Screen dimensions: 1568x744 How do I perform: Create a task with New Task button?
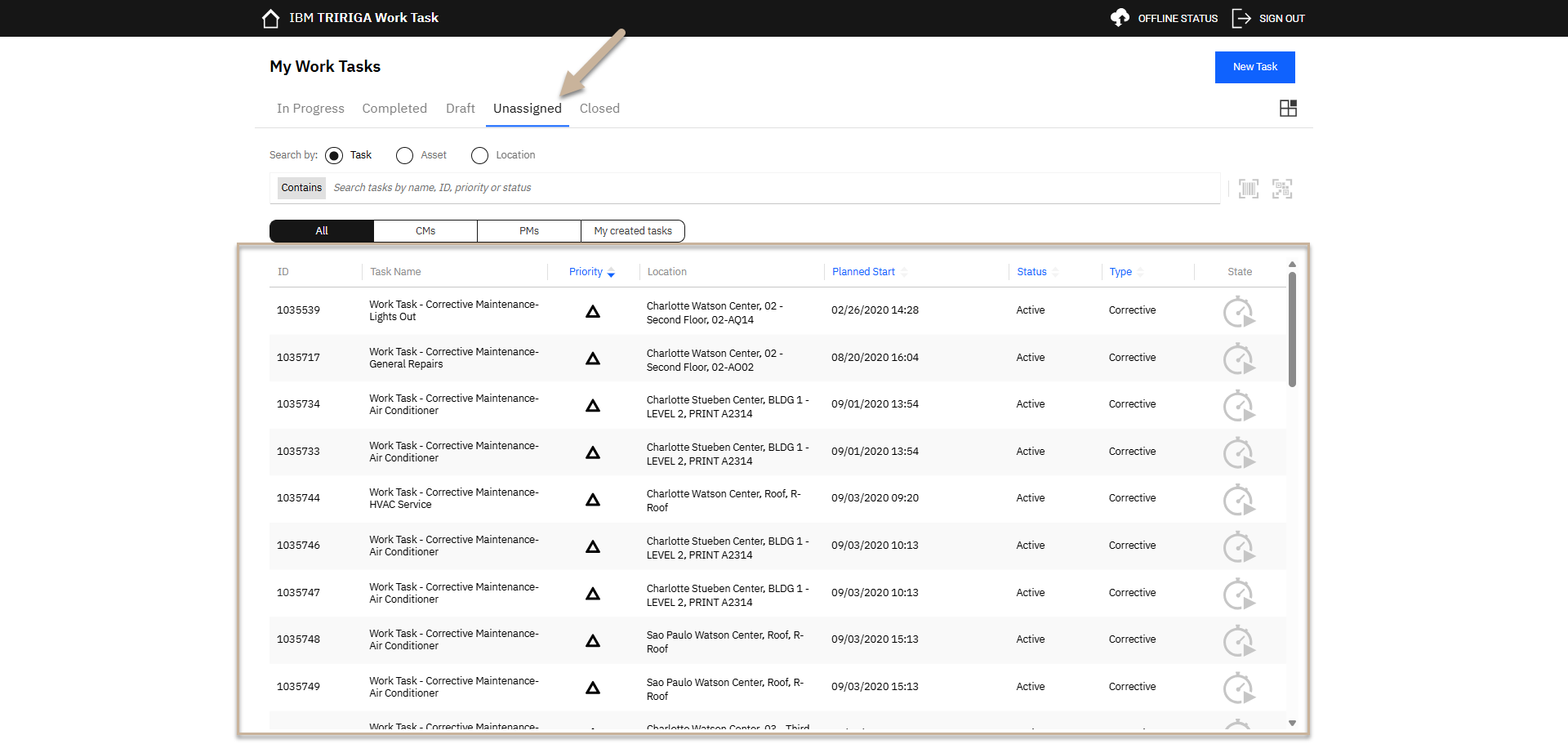(x=1255, y=67)
